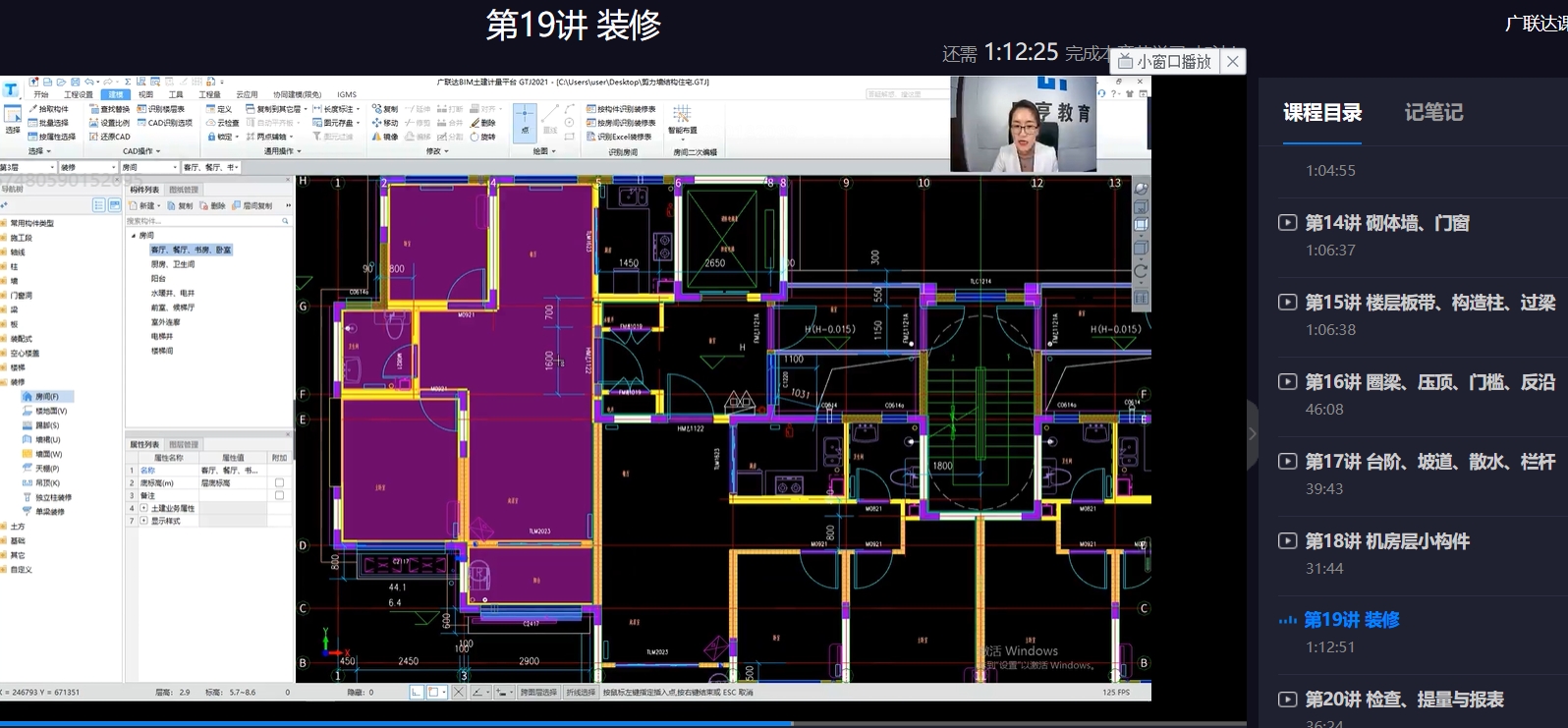Viewport: 1568px width, 728px height.
Task: Click 设置比例 set scale tool
Action: click(110, 123)
